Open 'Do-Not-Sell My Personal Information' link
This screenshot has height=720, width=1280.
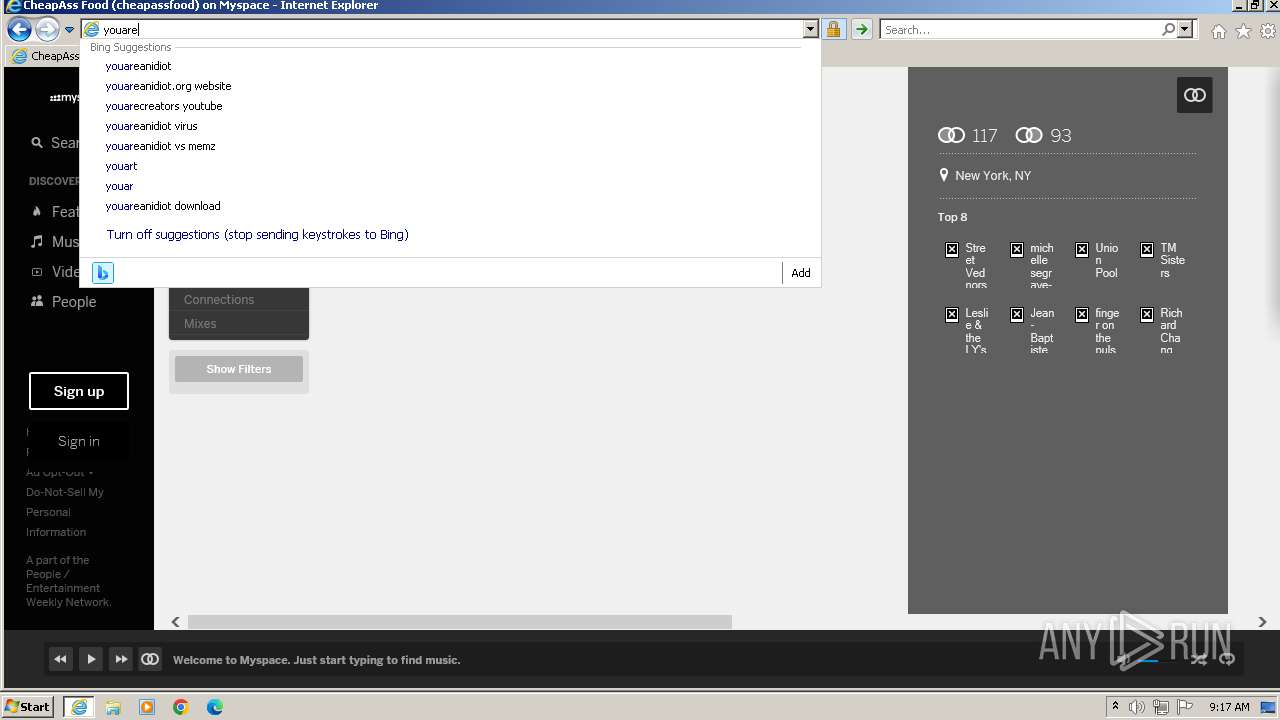coord(65,512)
